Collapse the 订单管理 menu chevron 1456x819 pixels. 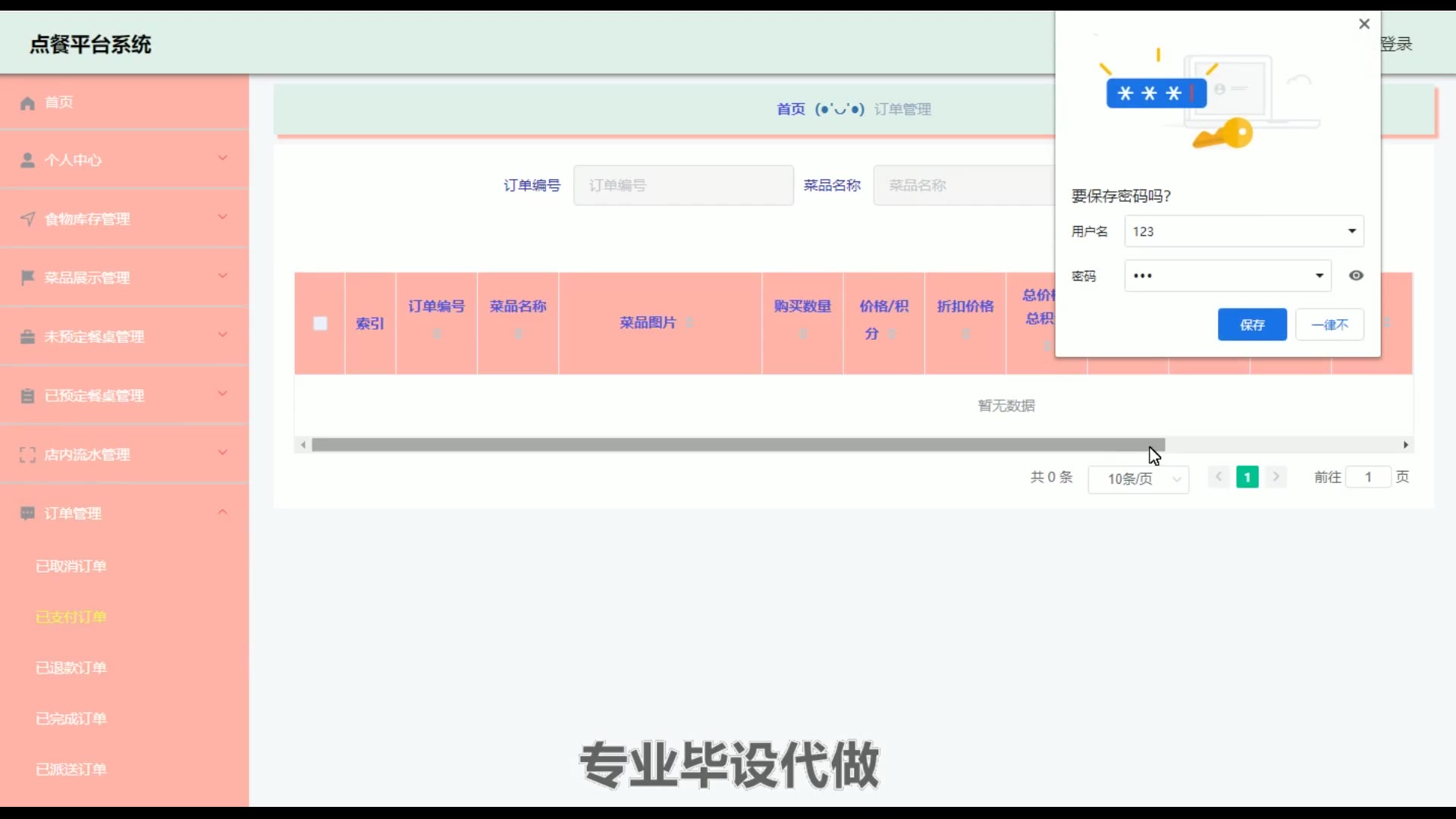pyautogui.click(x=223, y=513)
